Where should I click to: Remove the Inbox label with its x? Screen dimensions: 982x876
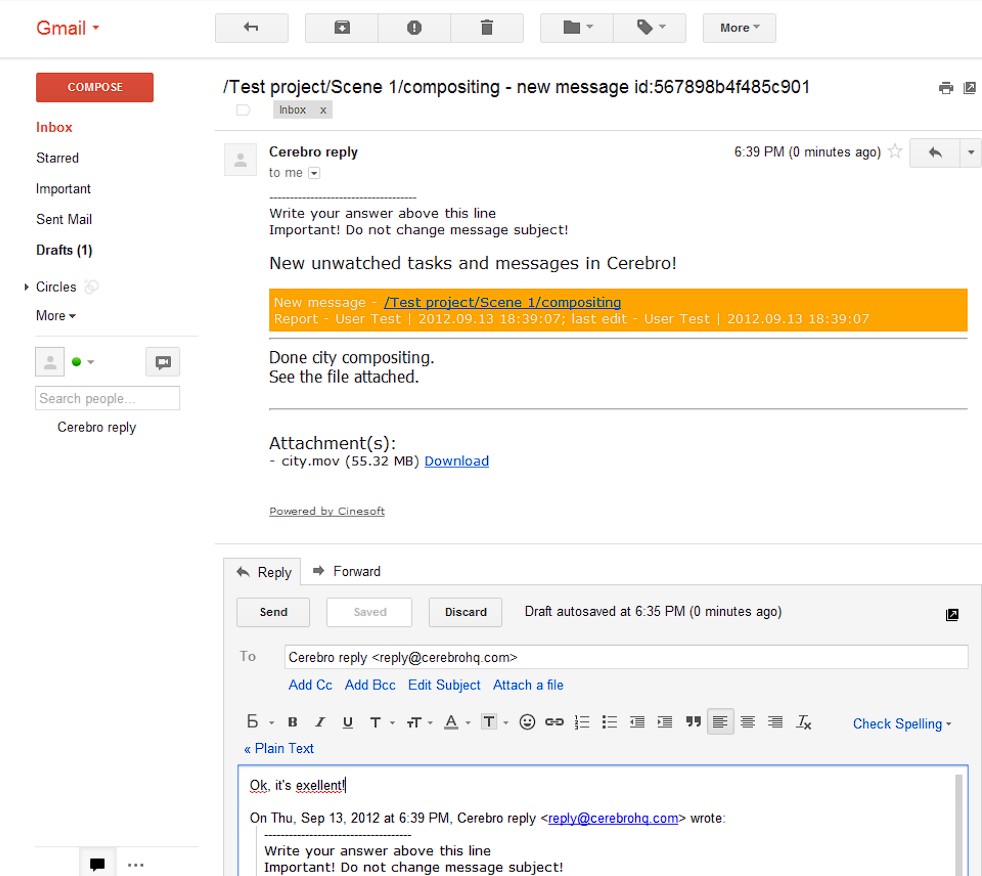click(x=323, y=110)
